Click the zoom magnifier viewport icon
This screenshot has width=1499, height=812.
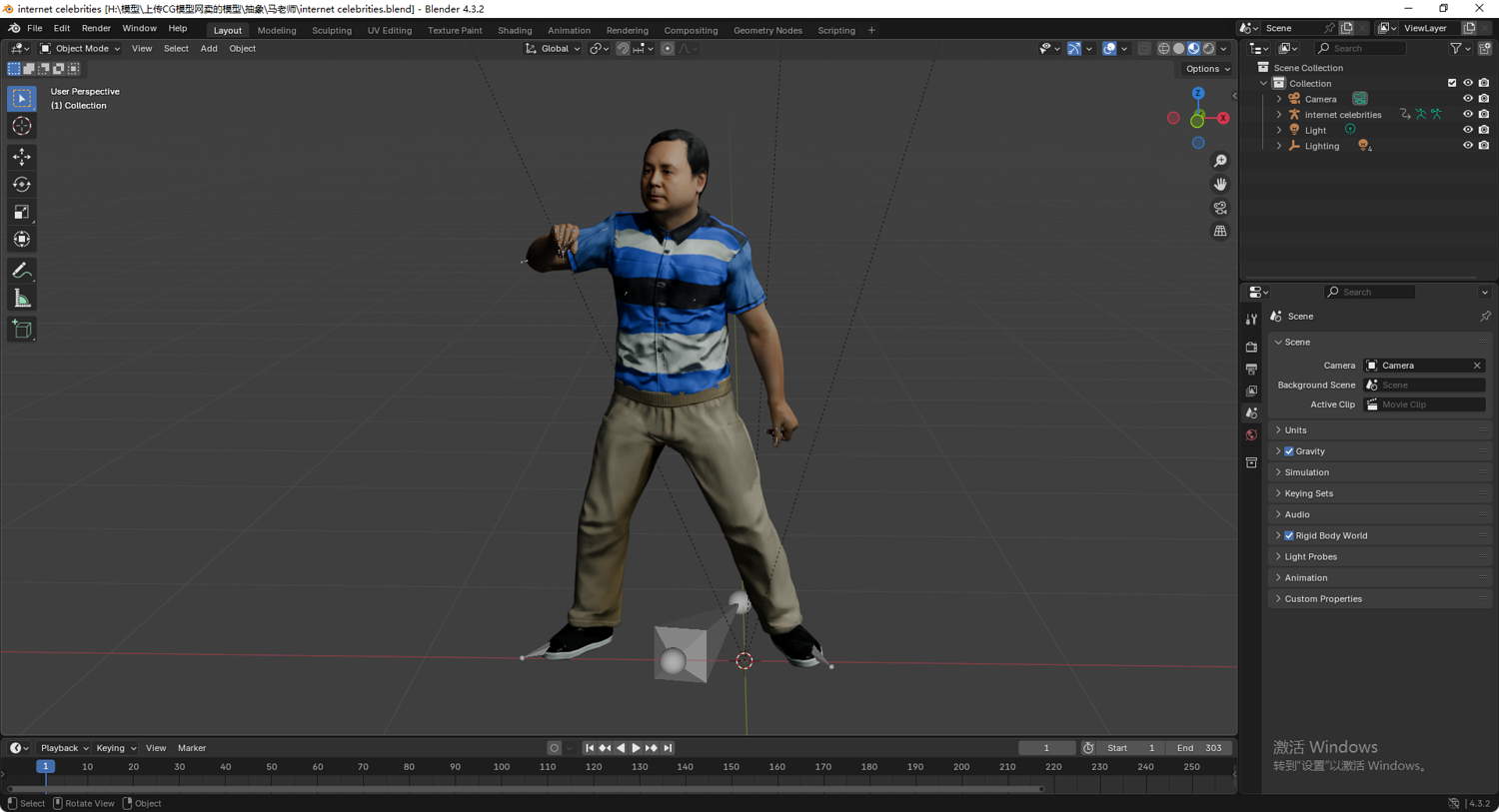pyautogui.click(x=1220, y=161)
